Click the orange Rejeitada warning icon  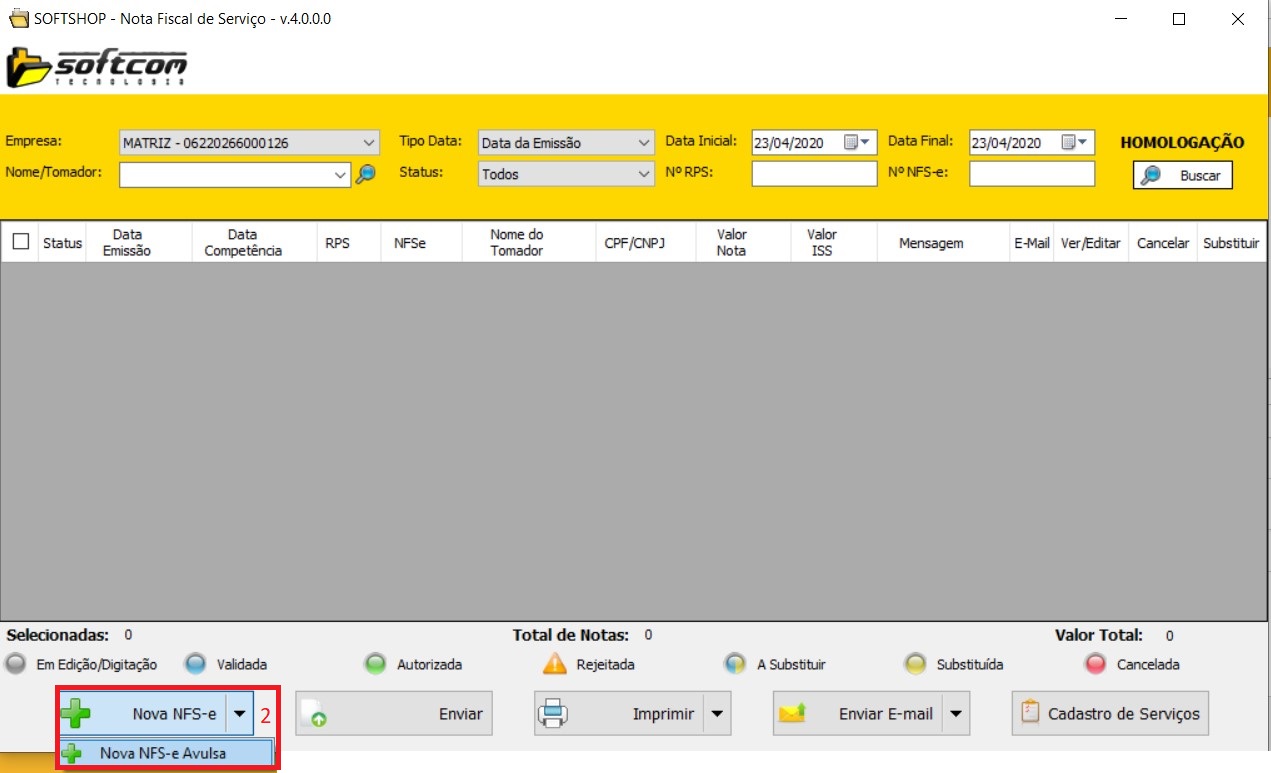[x=554, y=664]
